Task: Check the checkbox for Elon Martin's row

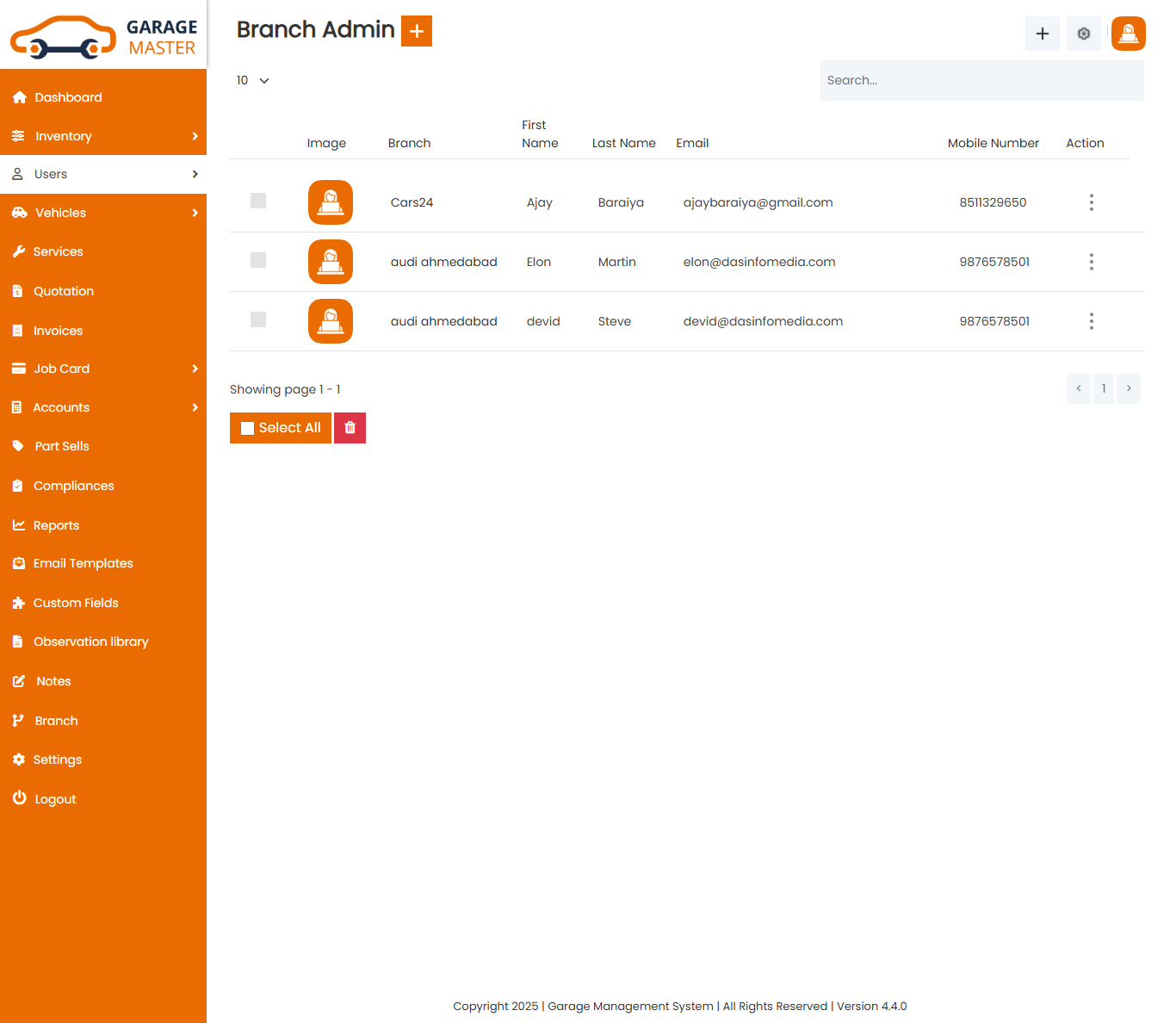Action: click(x=257, y=260)
